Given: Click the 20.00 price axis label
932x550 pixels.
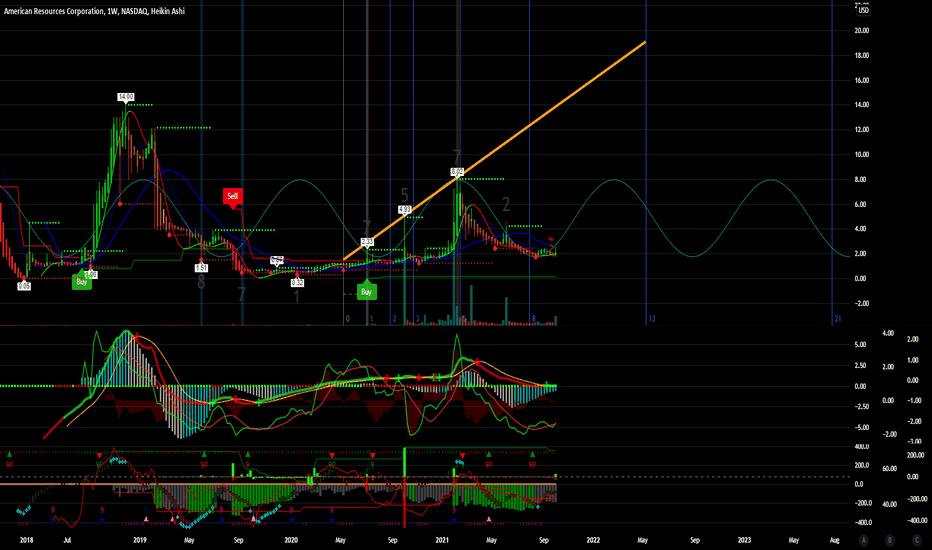Looking at the screenshot, I should coord(862,30).
